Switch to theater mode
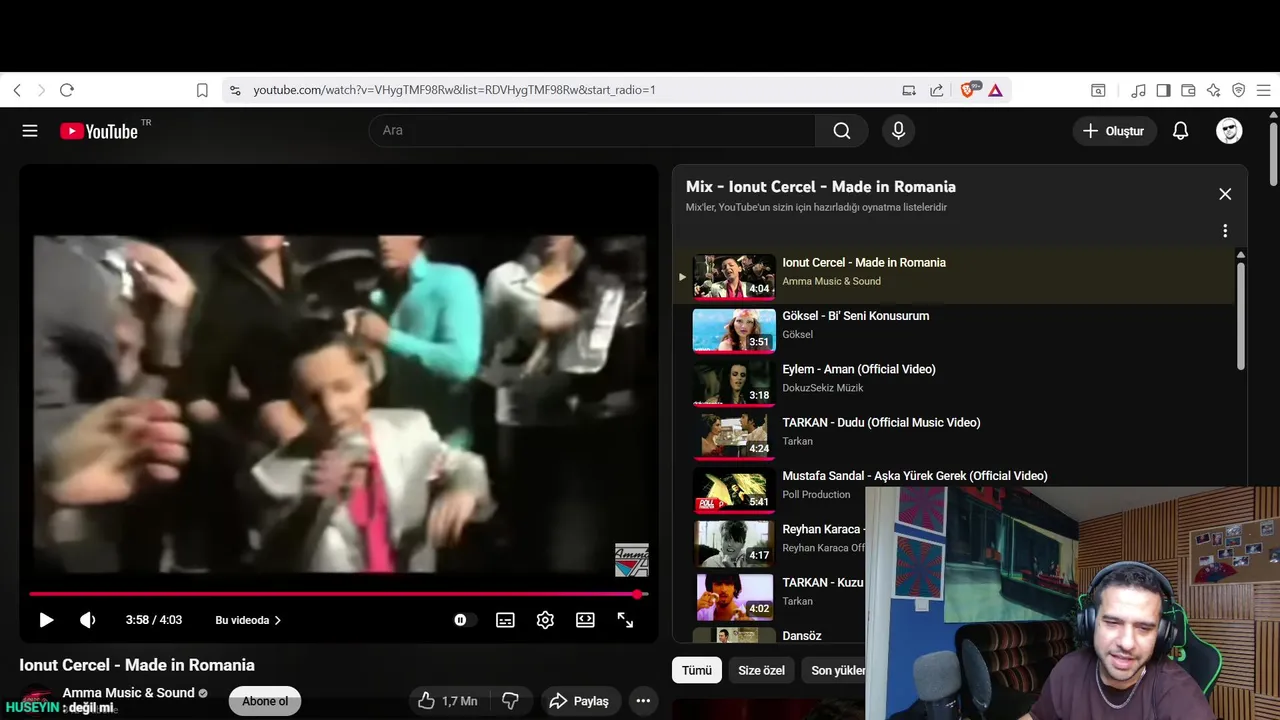The height and width of the screenshot is (720, 1280). point(585,620)
